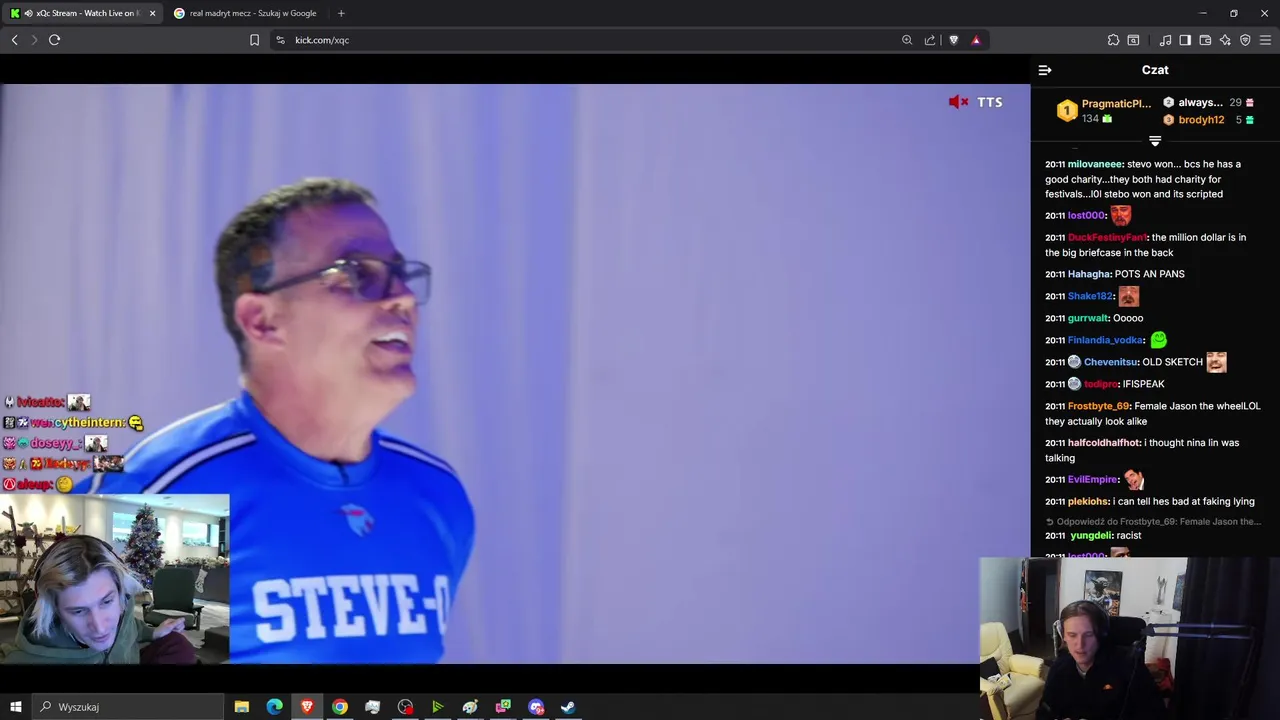1280x720 pixels.
Task: Toggle the browser sidebar panel icon
Action: click(1185, 40)
